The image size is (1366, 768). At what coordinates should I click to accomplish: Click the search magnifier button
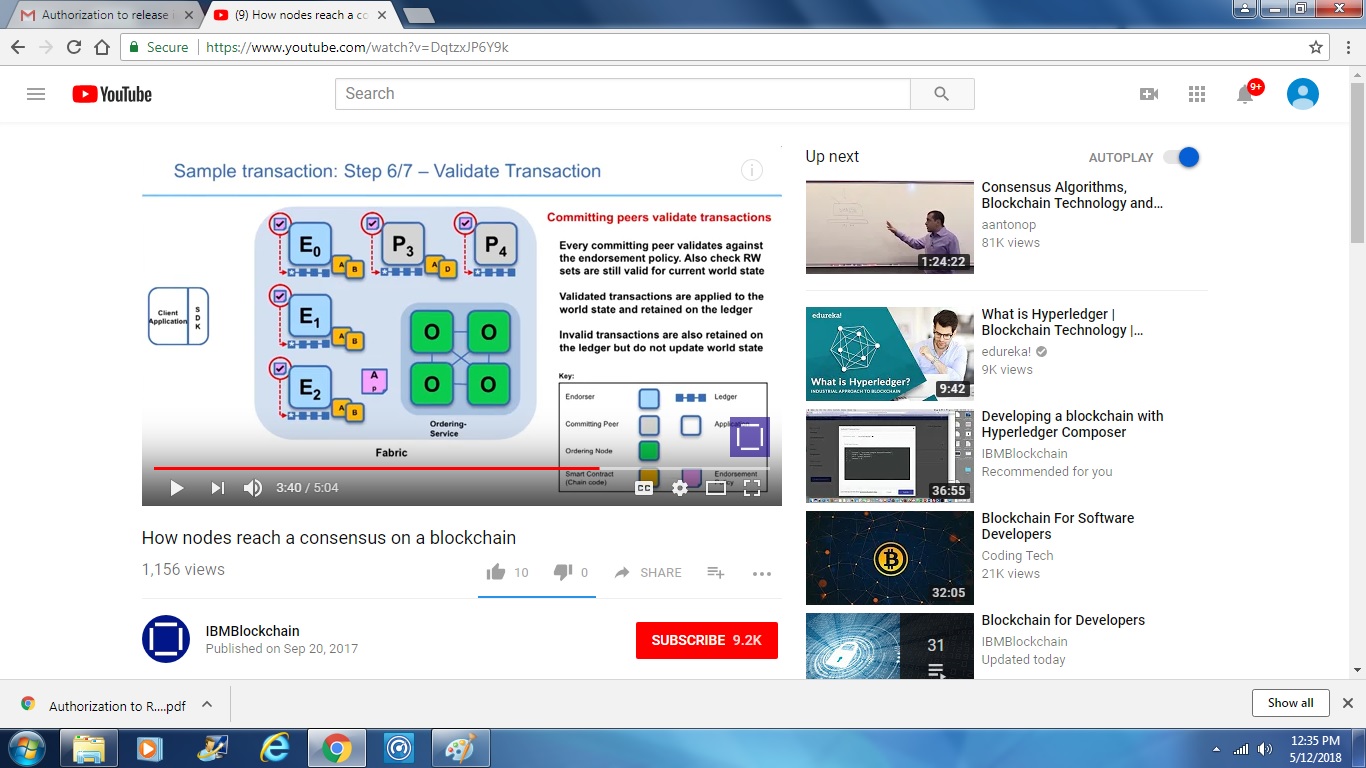pyautogui.click(x=941, y=94)
